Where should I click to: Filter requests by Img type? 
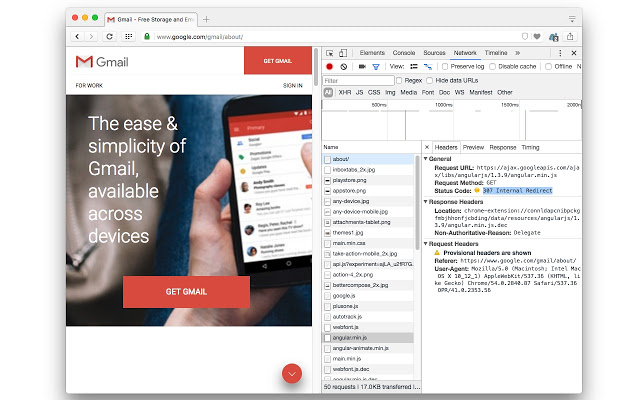(x=390, y=93)
